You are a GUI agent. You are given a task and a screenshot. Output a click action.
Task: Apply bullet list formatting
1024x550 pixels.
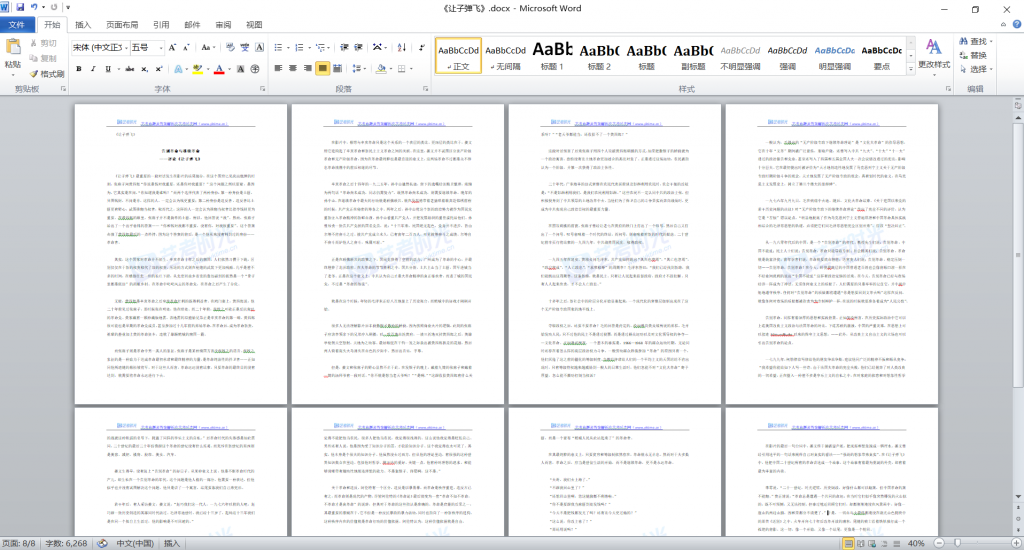281,47
